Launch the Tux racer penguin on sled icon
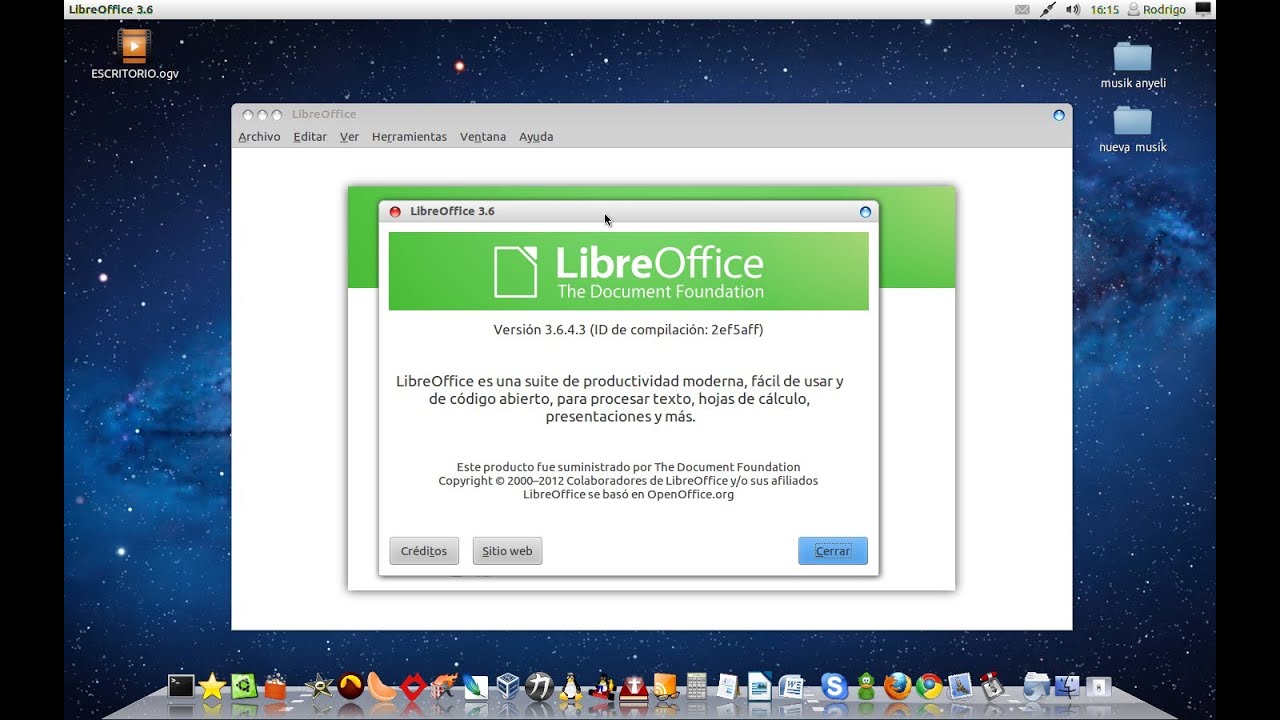1280x720 pixels. [x=602, y=686]
